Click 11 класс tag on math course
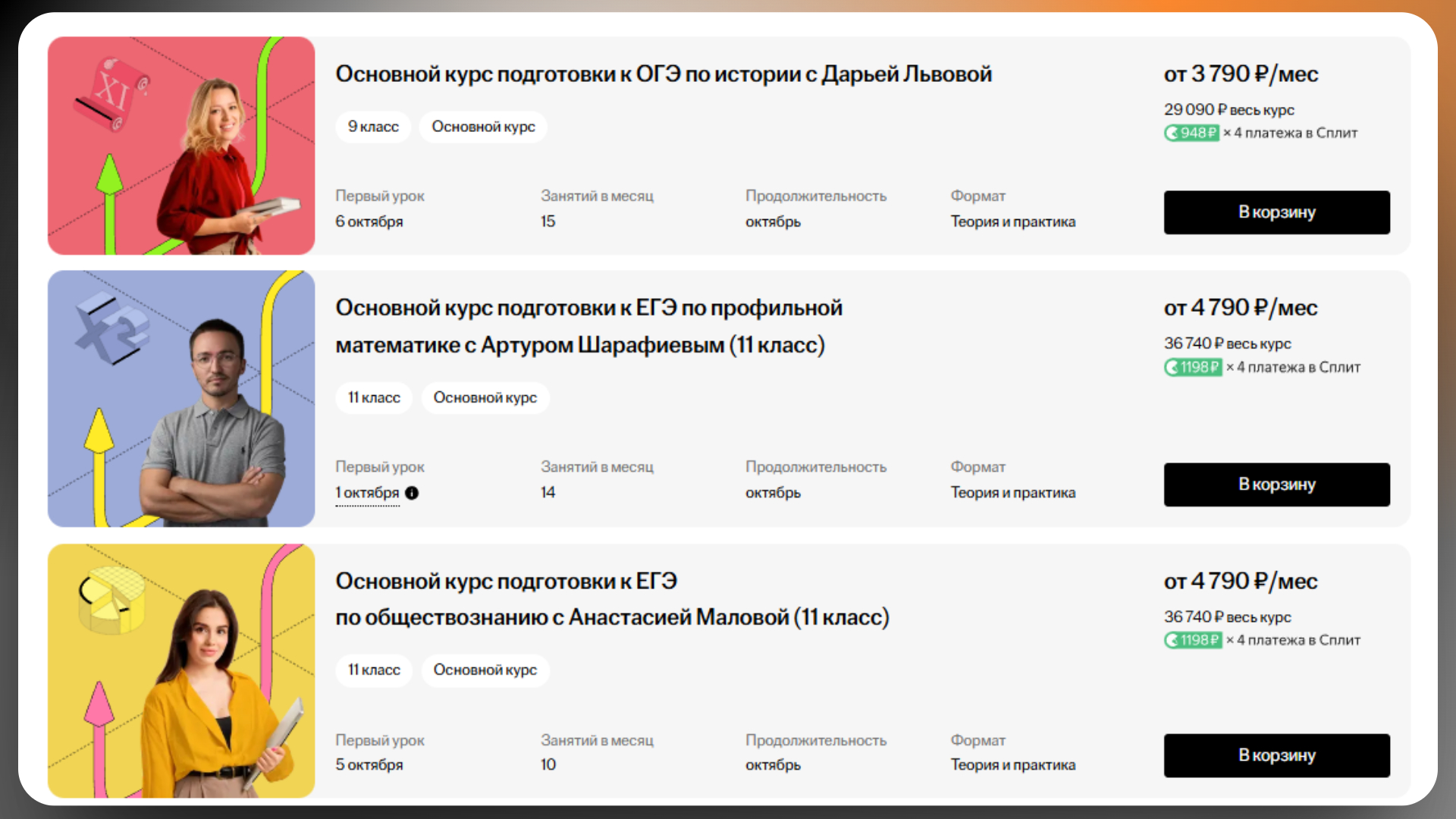The image size is (1456, 819). pyautogui.click(x=374, y=397)
